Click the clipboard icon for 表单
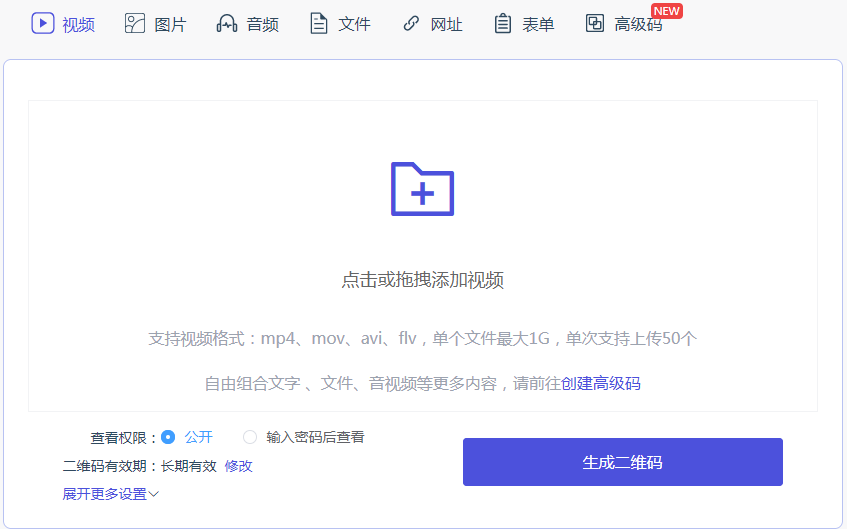Screen dimensions: 847x529 coord(503,23)
